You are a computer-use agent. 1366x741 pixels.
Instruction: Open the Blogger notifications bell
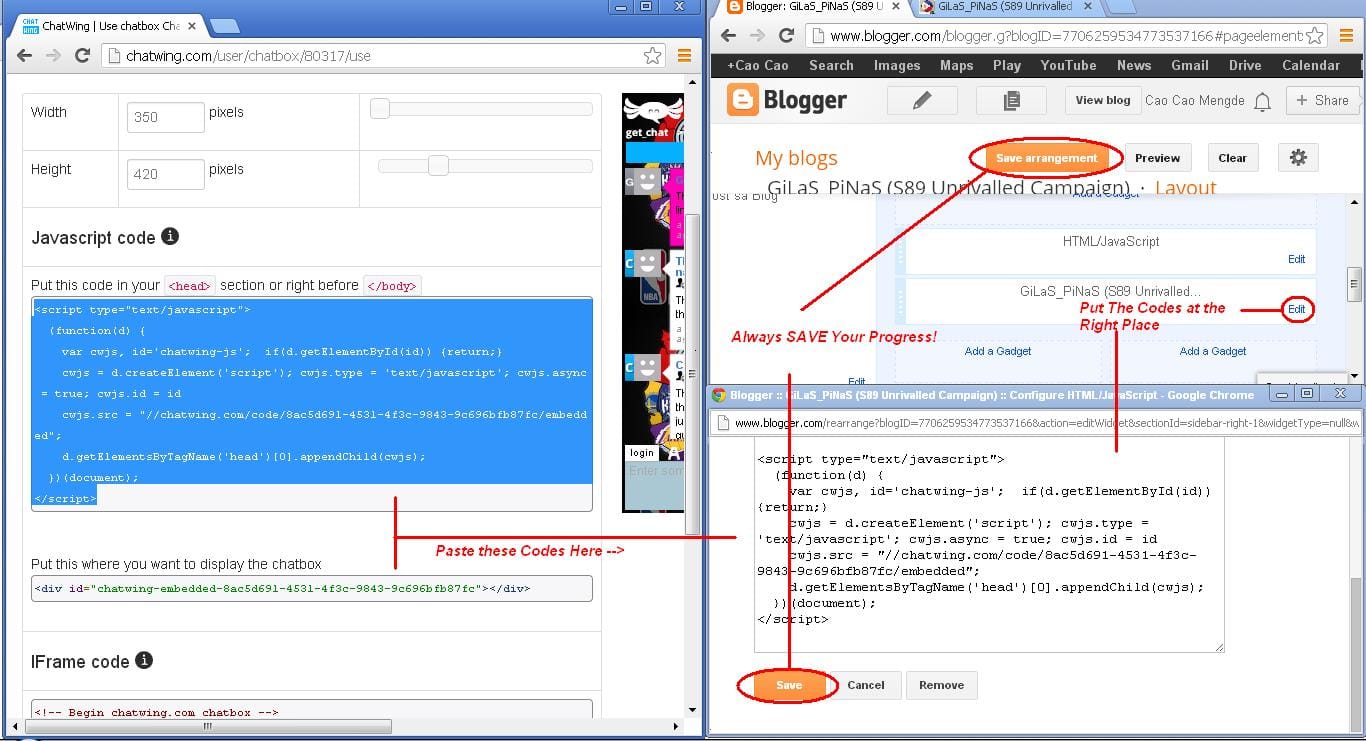point(1260,100)
